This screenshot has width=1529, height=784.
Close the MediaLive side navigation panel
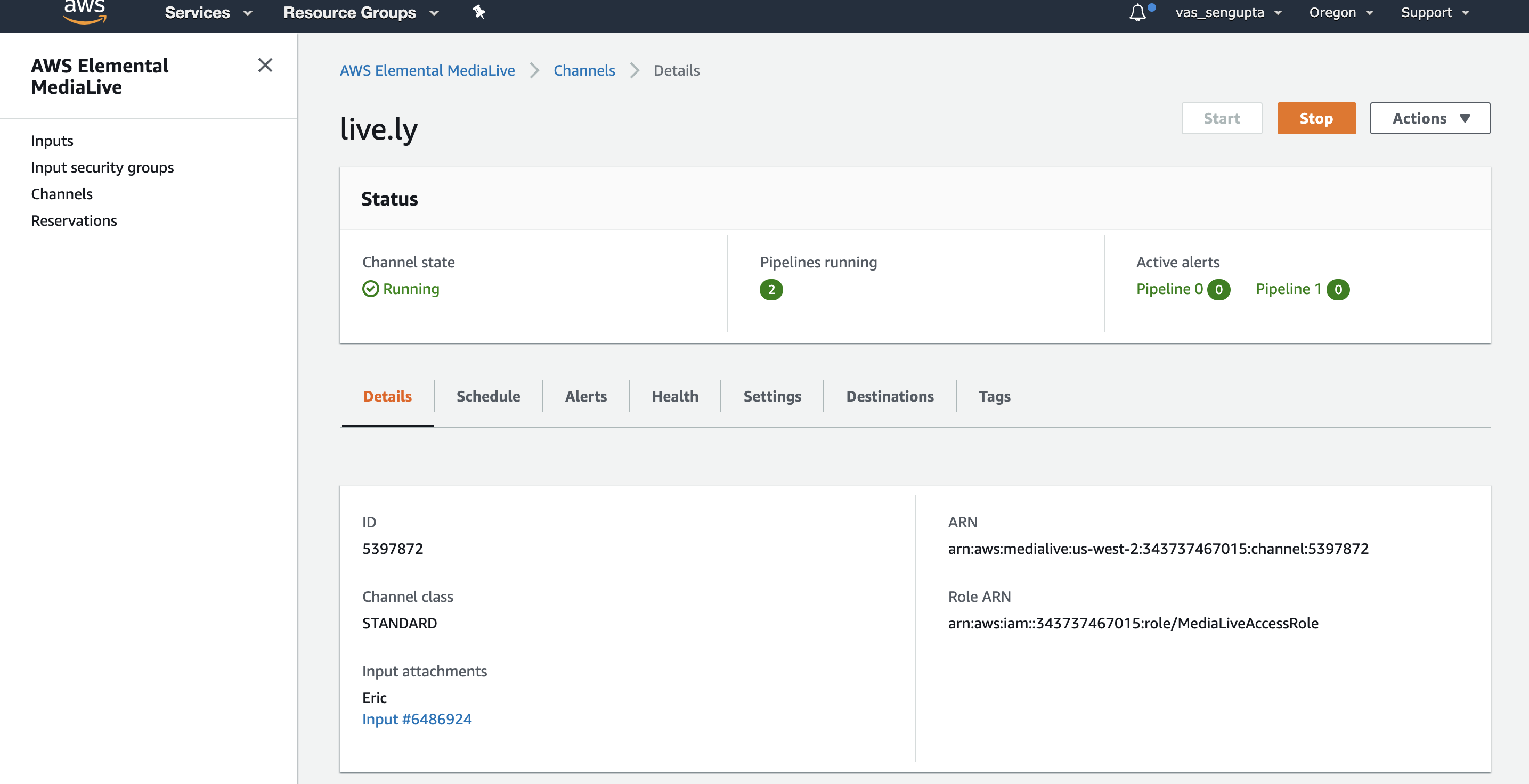[x=265, y=66]
